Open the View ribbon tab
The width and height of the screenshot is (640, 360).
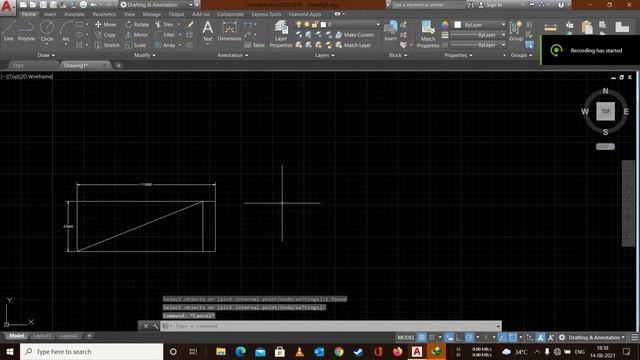129,14
